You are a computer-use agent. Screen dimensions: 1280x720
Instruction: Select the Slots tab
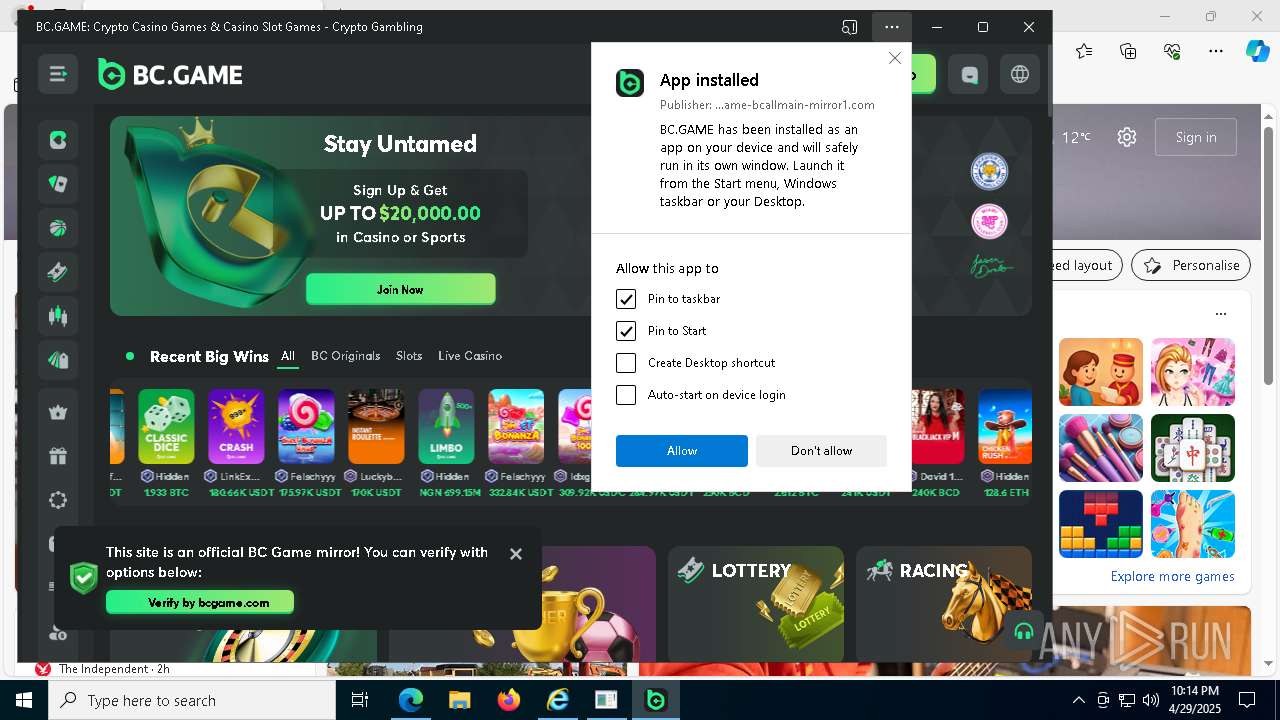tap(409, 356)
